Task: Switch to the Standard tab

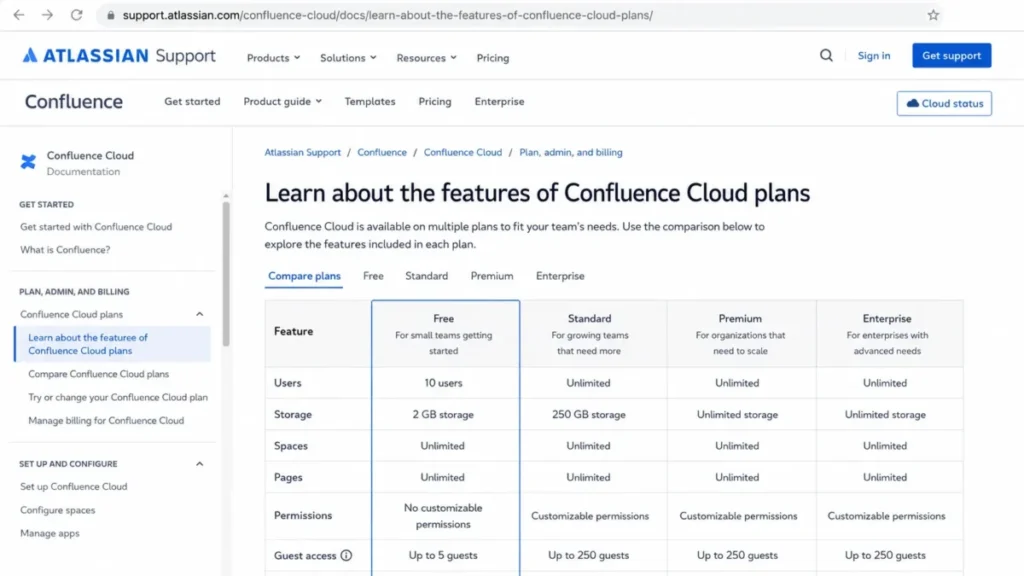Action: (x=426, y=276)
